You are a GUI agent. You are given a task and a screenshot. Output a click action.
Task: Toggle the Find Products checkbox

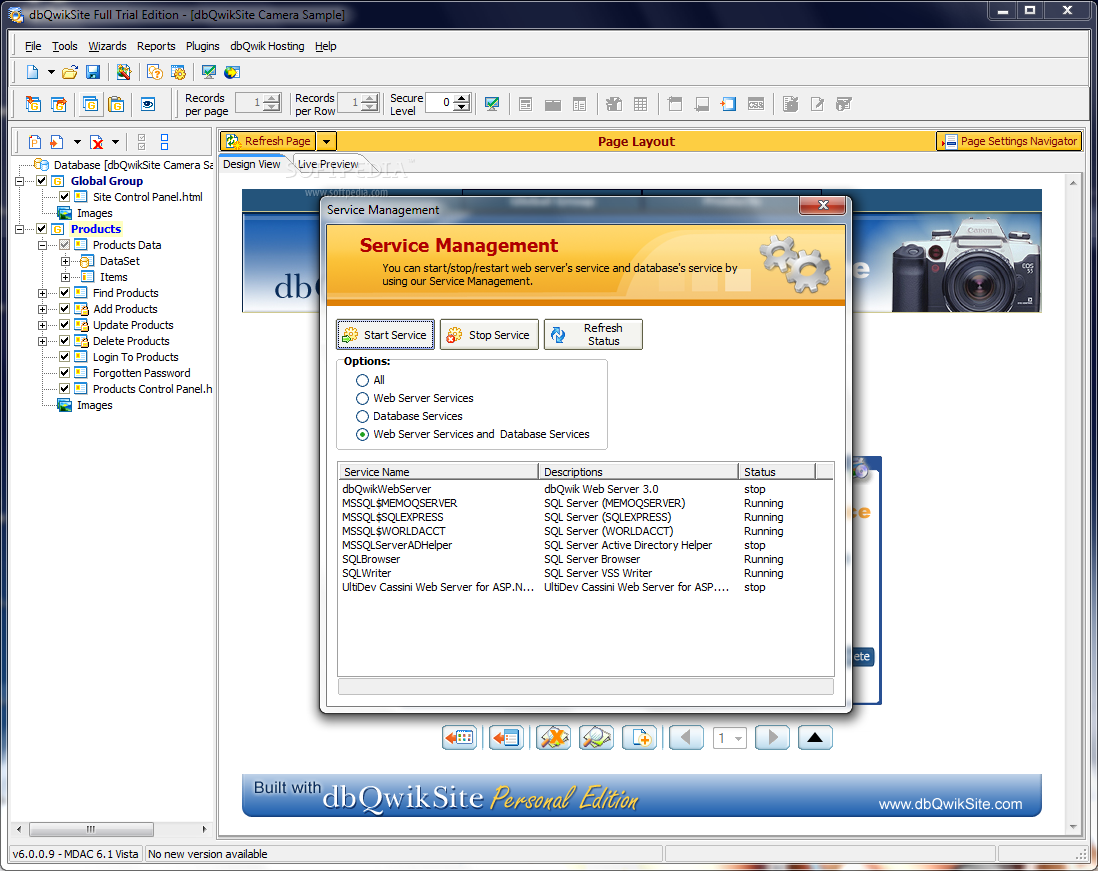pyautogui.click(x=64, y=293)
